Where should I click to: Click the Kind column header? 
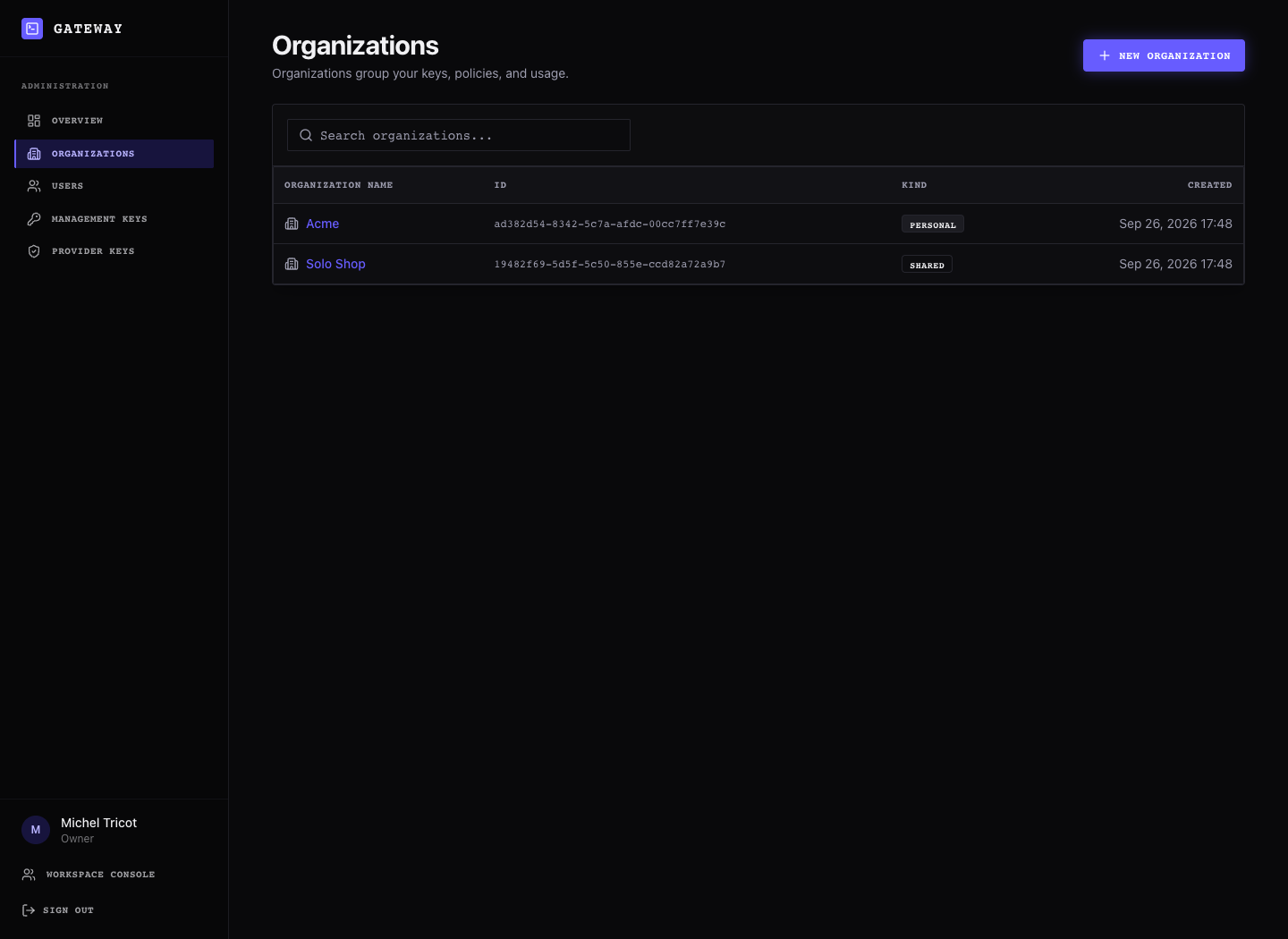click(x=914, y=185)
